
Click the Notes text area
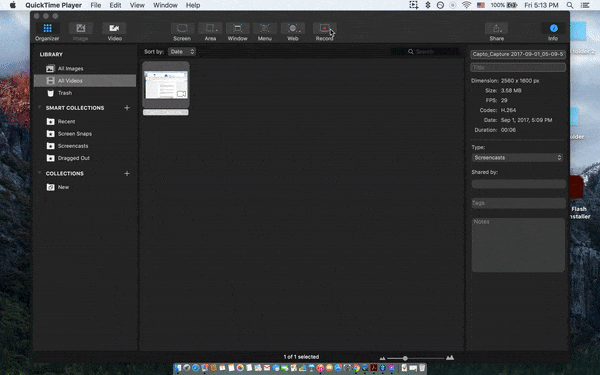pyautogui.click(x=518, y=245)
